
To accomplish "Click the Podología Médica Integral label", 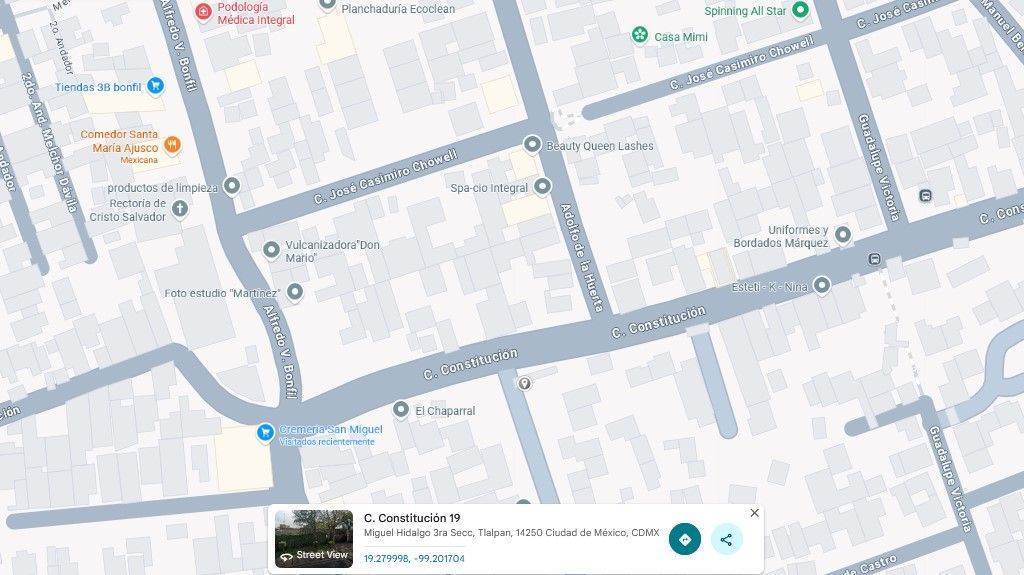I will (256, 13).
